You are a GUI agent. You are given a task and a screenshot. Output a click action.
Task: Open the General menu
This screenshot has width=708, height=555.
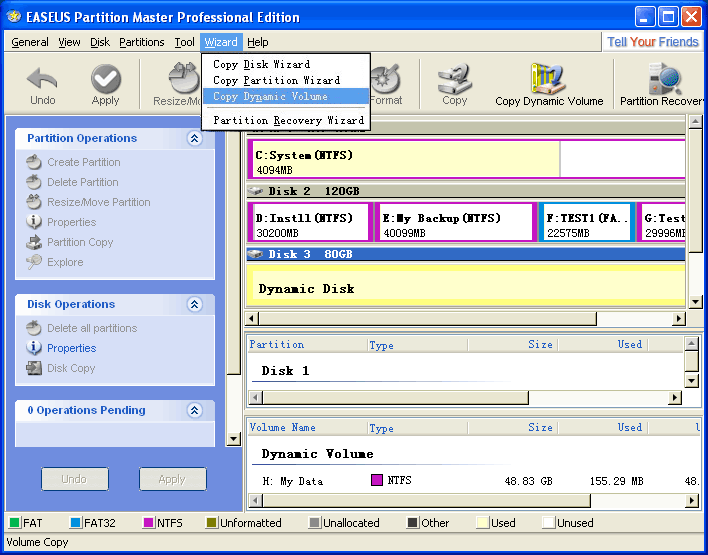tap(30, 42)
